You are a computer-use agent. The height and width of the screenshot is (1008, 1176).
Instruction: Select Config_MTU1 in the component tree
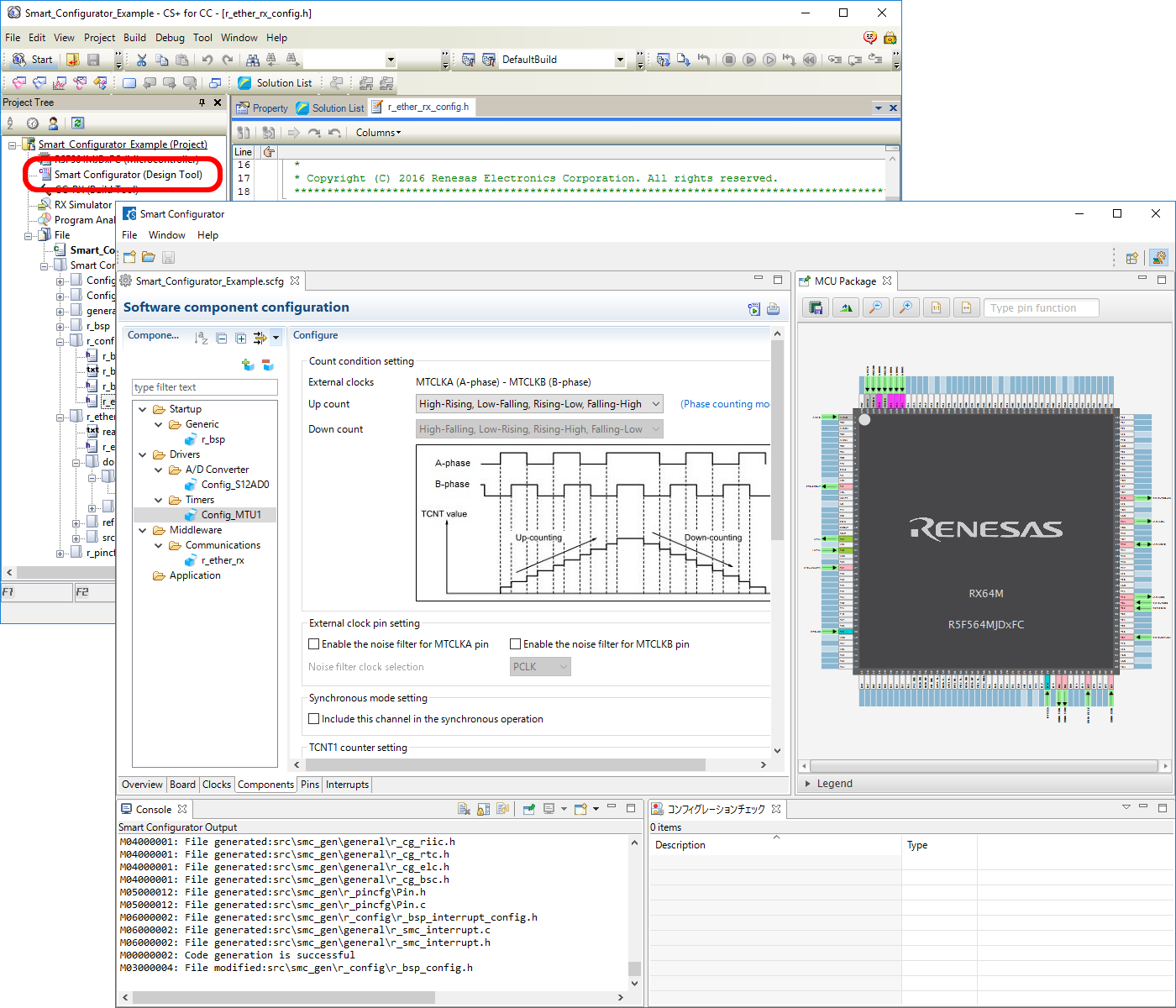[x=230, y=515]
